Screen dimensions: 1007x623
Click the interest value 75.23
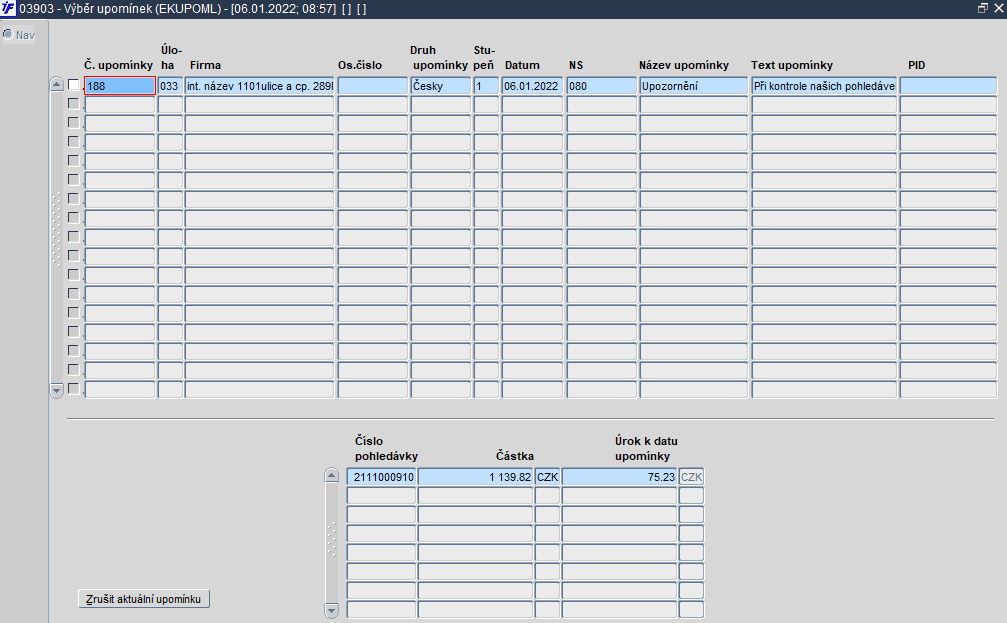click(619, 477)
